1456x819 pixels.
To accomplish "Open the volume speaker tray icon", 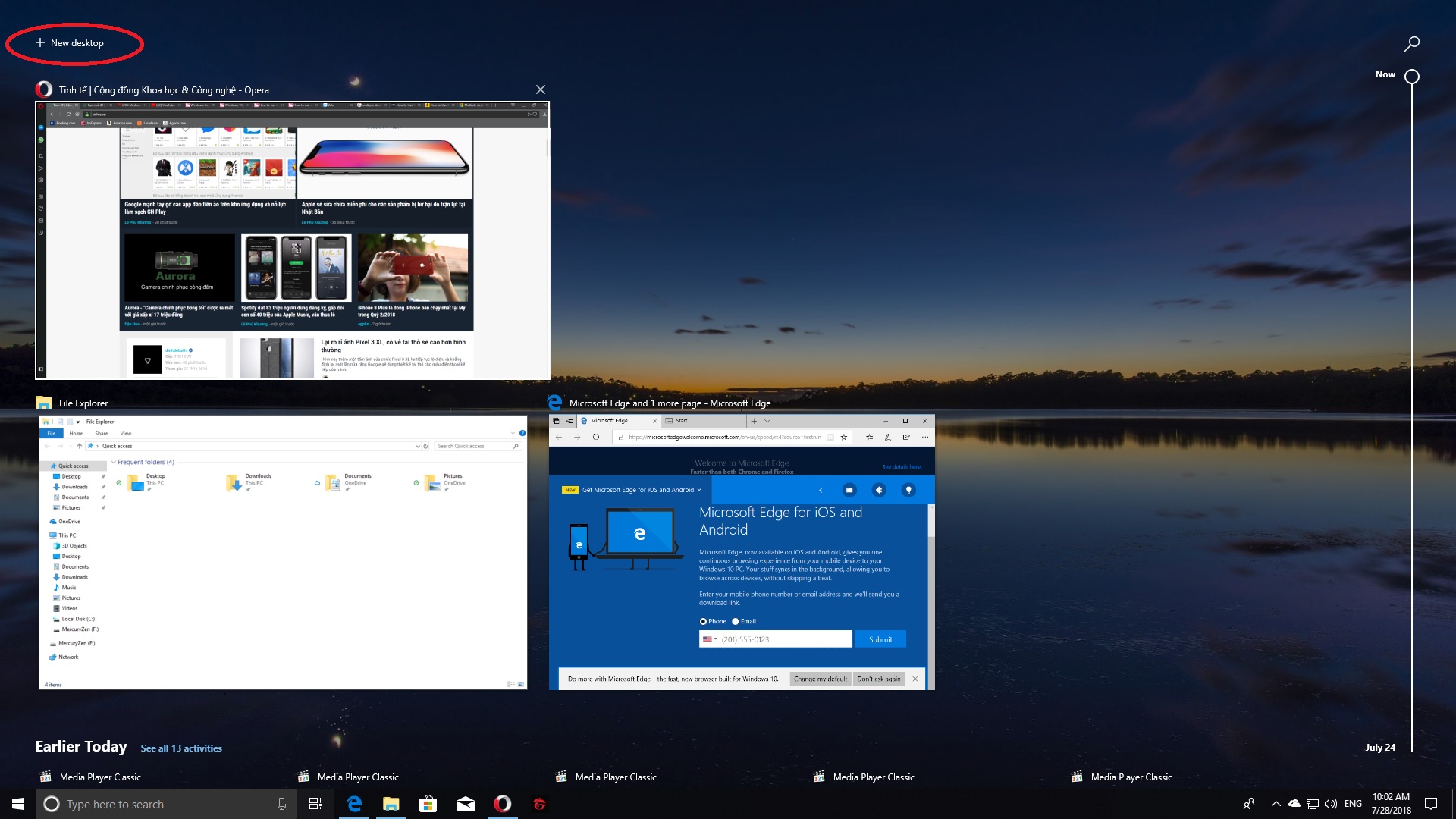I will point(1331,804).
